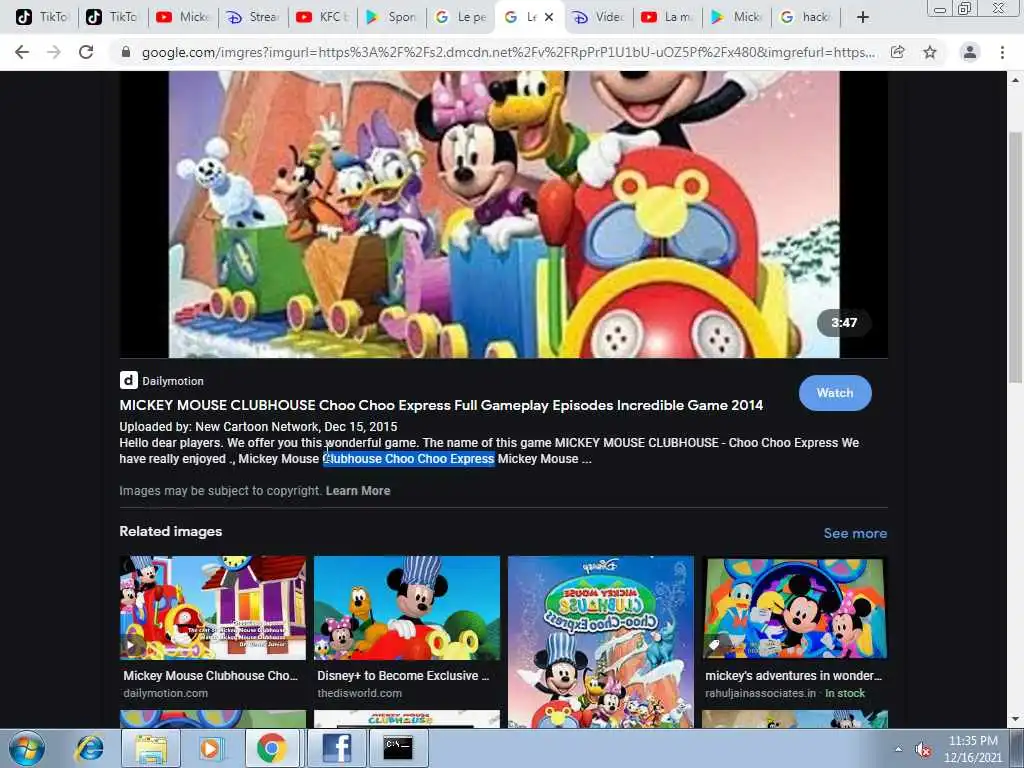Switch to the 'La m' YouTube tab
The height and width of the screenshot is (768, 1024).
[x=668, y=17]
